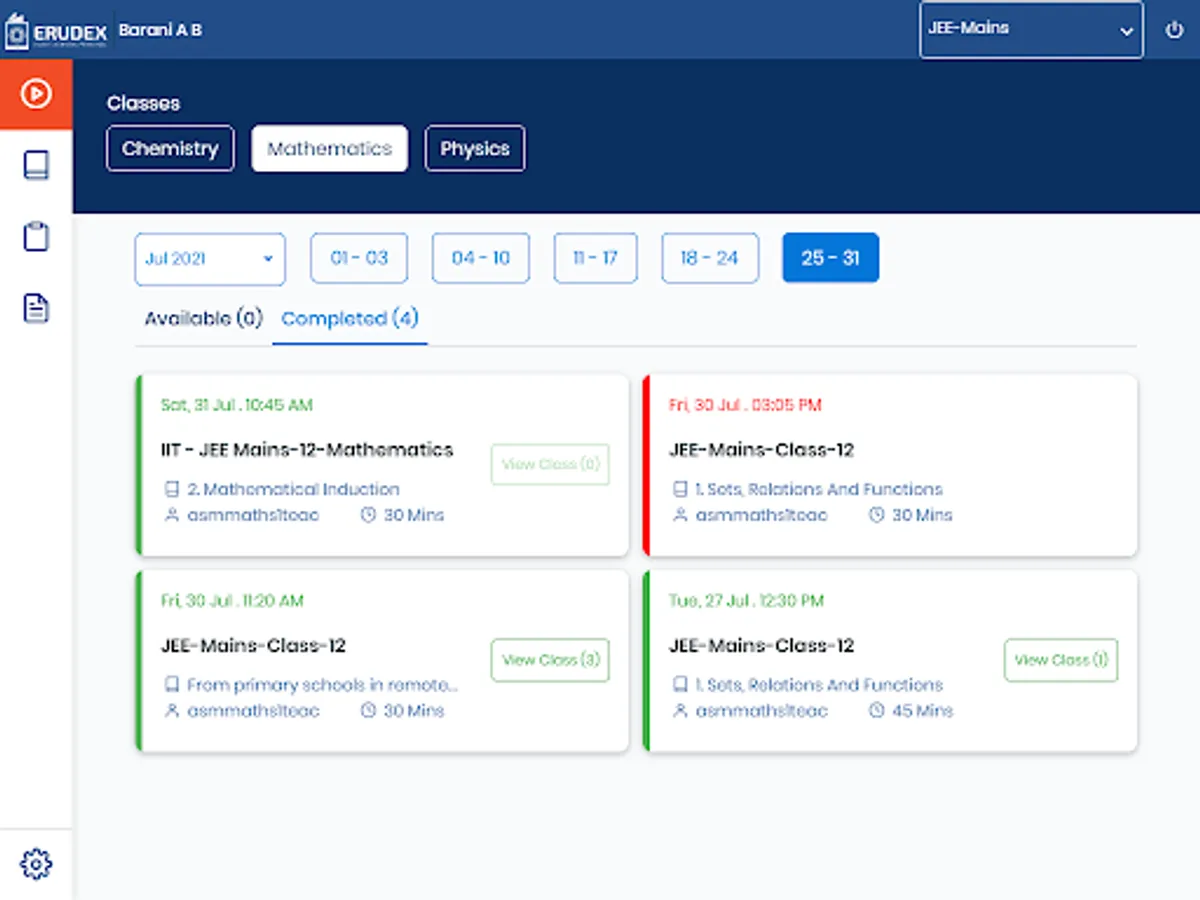Click the Erudex logo

pyautogui.click(x=55, y=30)
